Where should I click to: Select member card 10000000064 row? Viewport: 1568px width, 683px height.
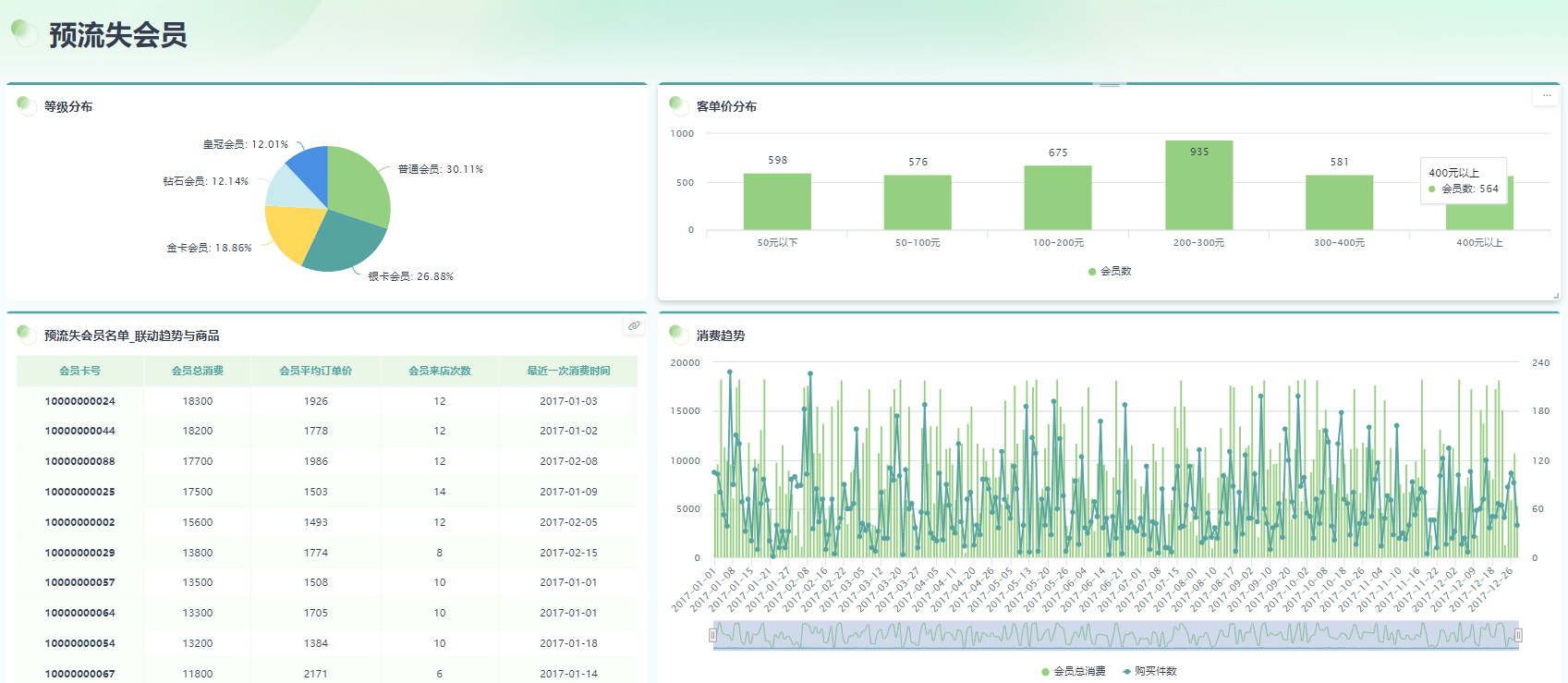click(x=327, y=613)
